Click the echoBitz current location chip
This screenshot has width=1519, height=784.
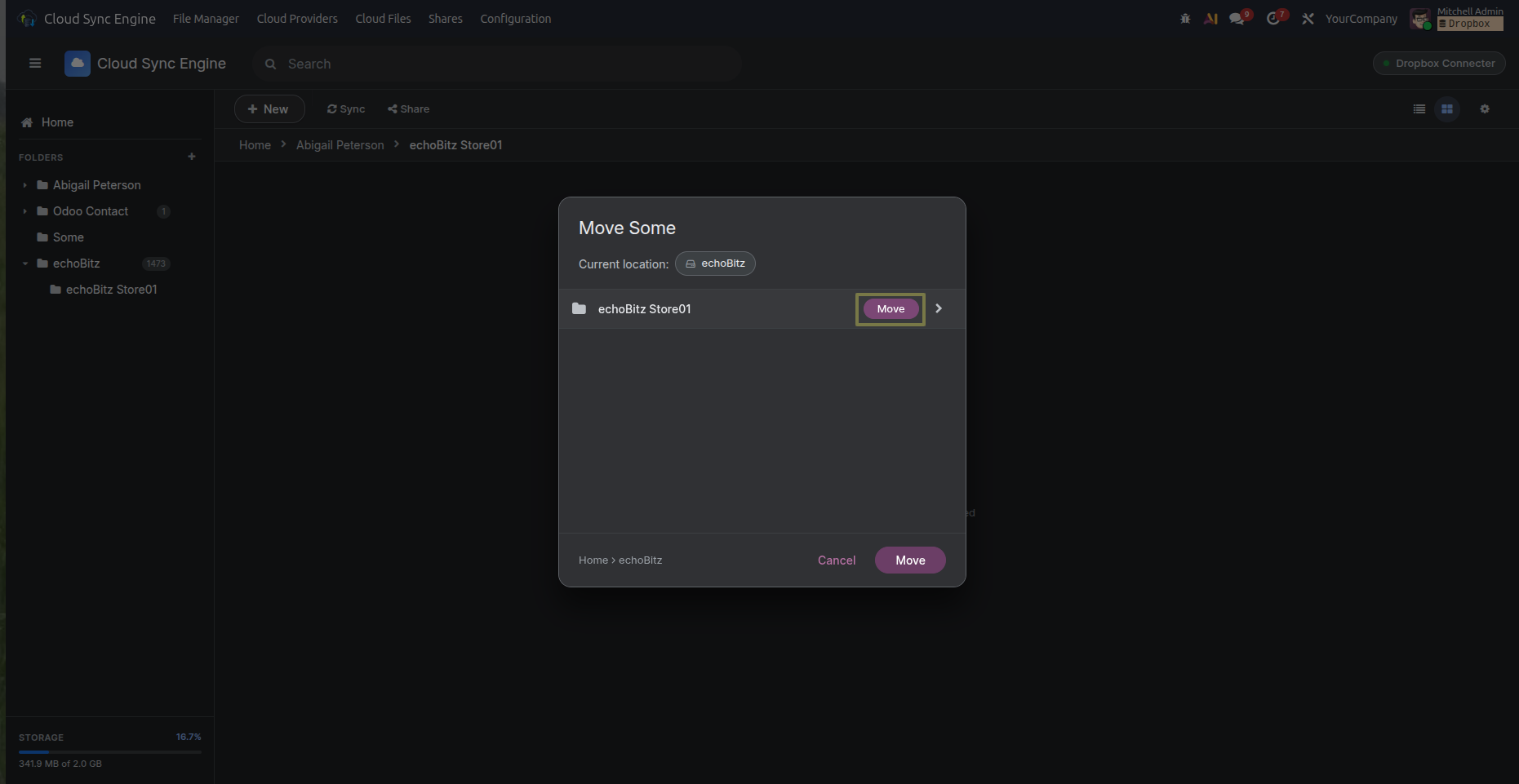coord(715,264)
